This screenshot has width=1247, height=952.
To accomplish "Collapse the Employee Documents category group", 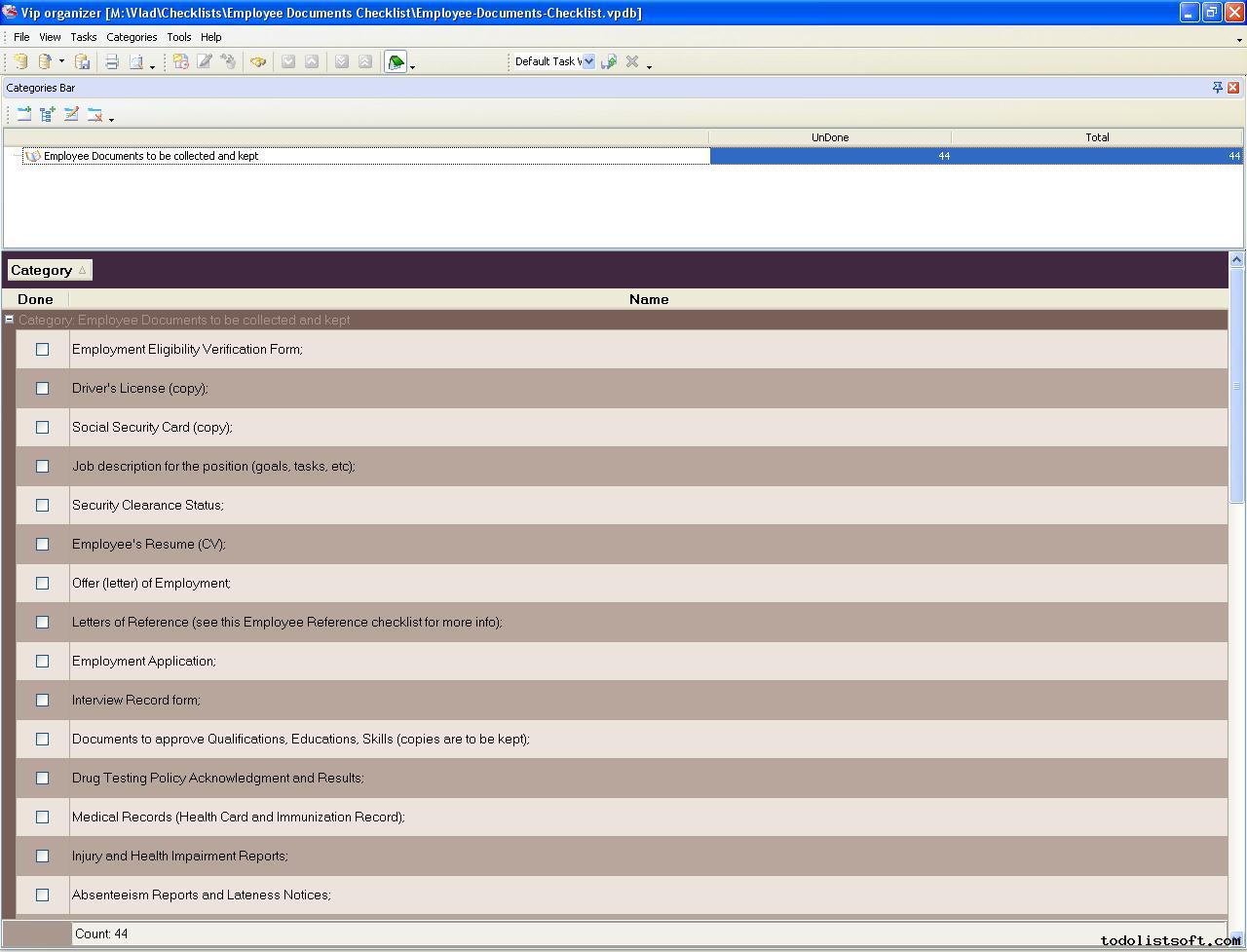I will (9, 320).
